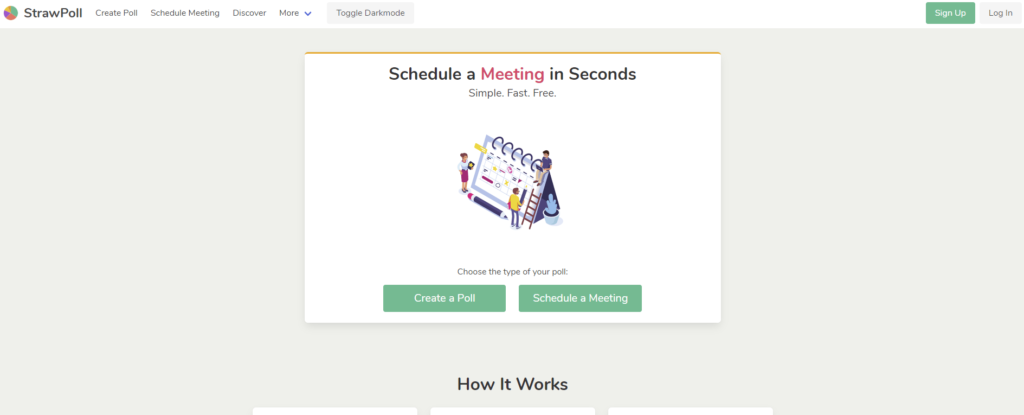Click the ladder in the illustration
This screenshot has height=415, width=1024.
tap(532, 207)
